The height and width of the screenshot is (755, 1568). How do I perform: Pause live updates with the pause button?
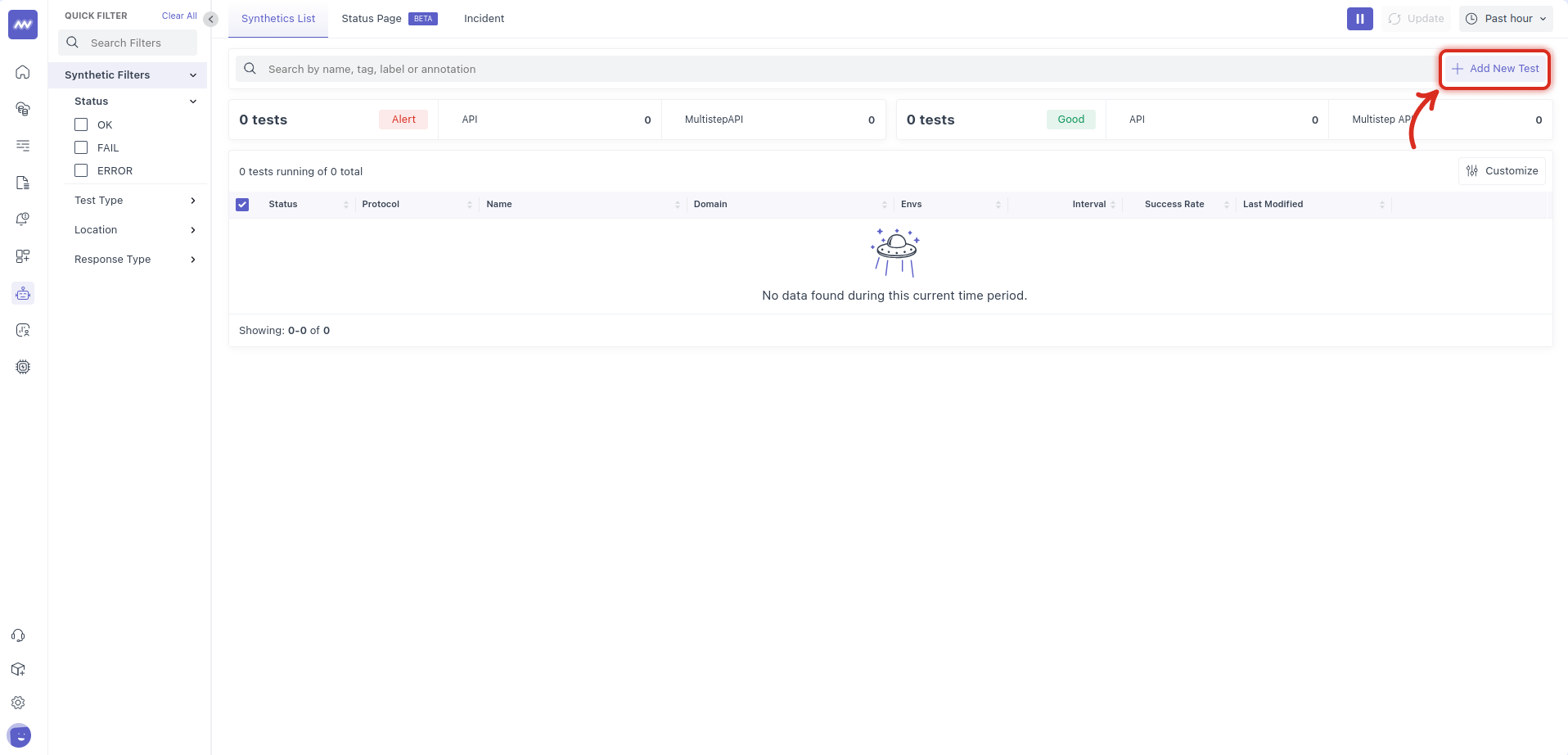(1359, 19)
